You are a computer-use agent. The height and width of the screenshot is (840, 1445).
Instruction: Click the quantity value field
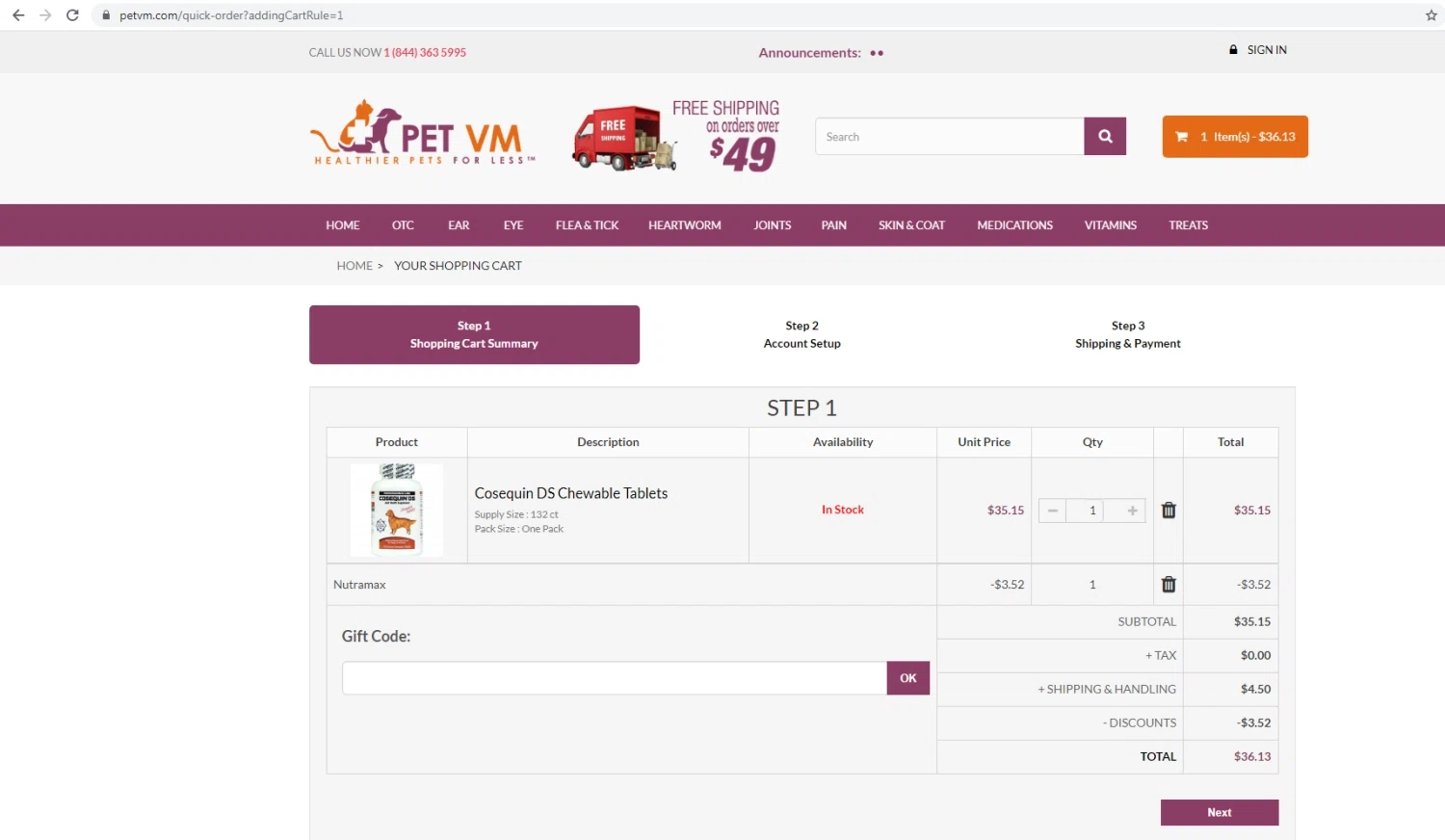[1092, 511]
